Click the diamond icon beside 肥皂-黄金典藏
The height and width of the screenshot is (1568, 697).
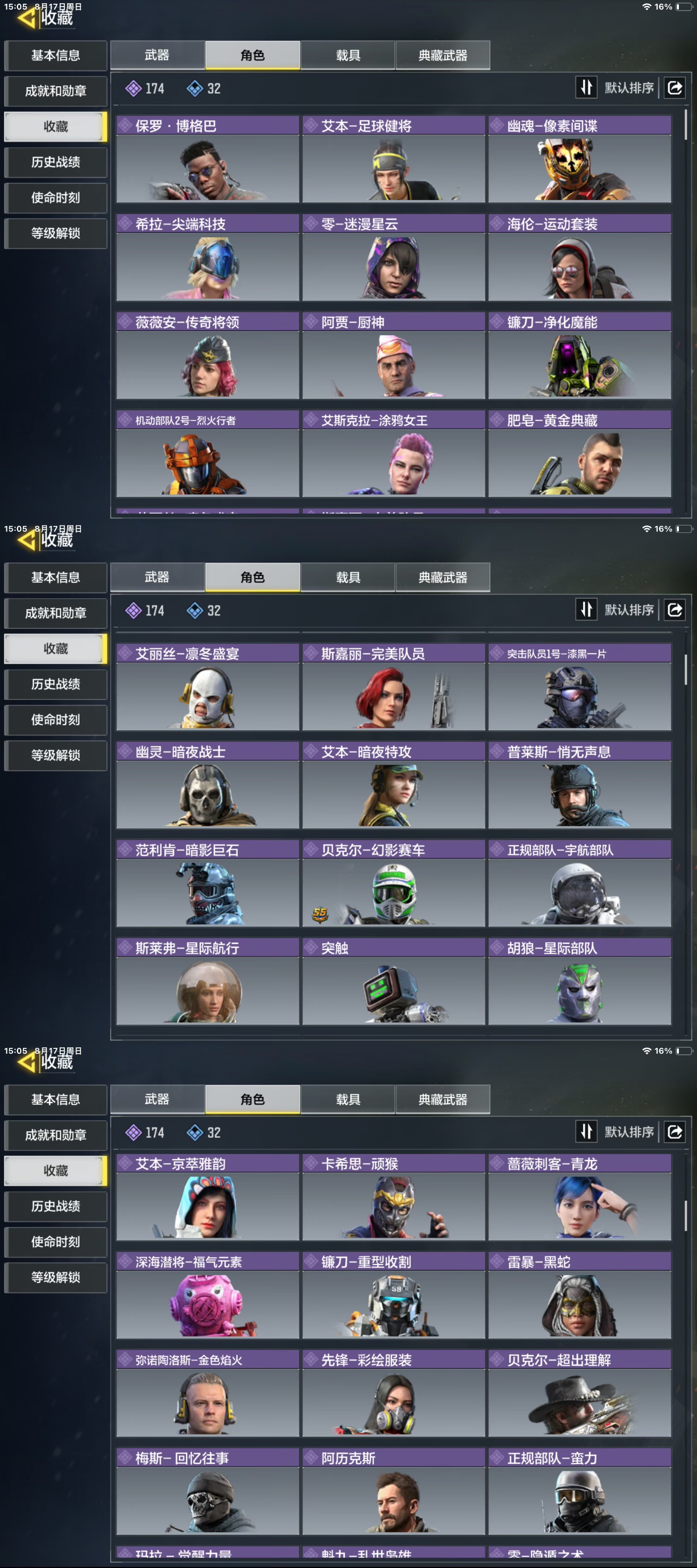[x=497, y=420]
